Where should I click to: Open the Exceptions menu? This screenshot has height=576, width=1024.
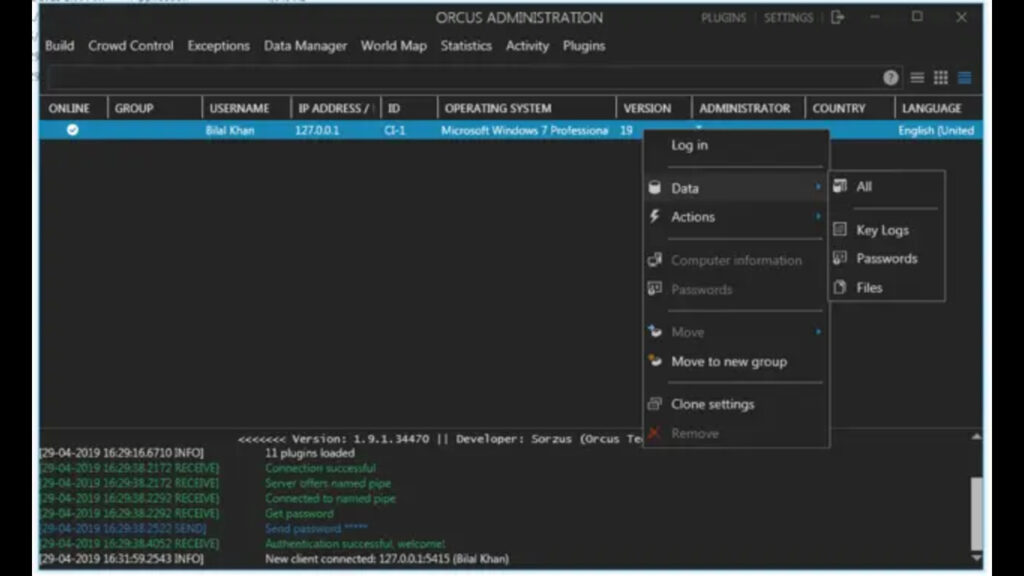tap(218, 46)
